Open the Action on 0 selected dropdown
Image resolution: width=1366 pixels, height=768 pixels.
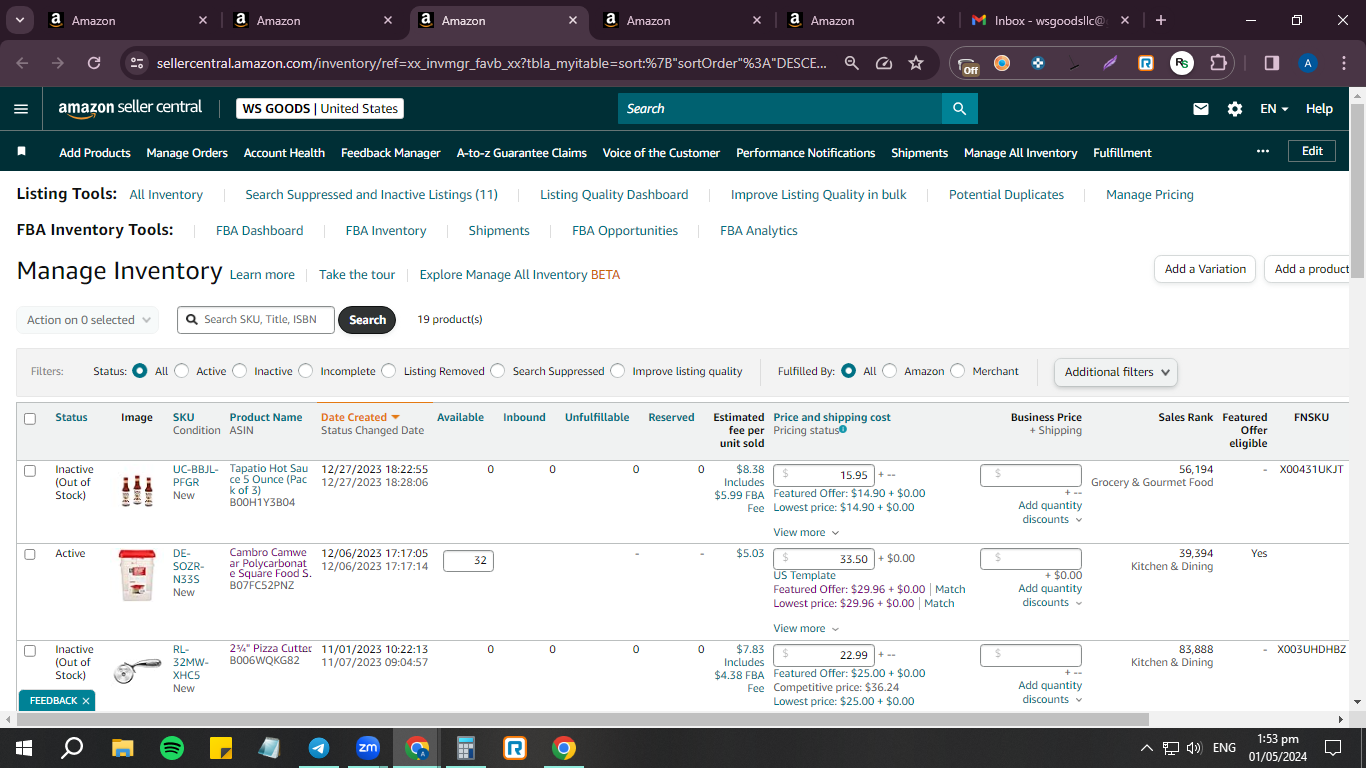[88, 320]
